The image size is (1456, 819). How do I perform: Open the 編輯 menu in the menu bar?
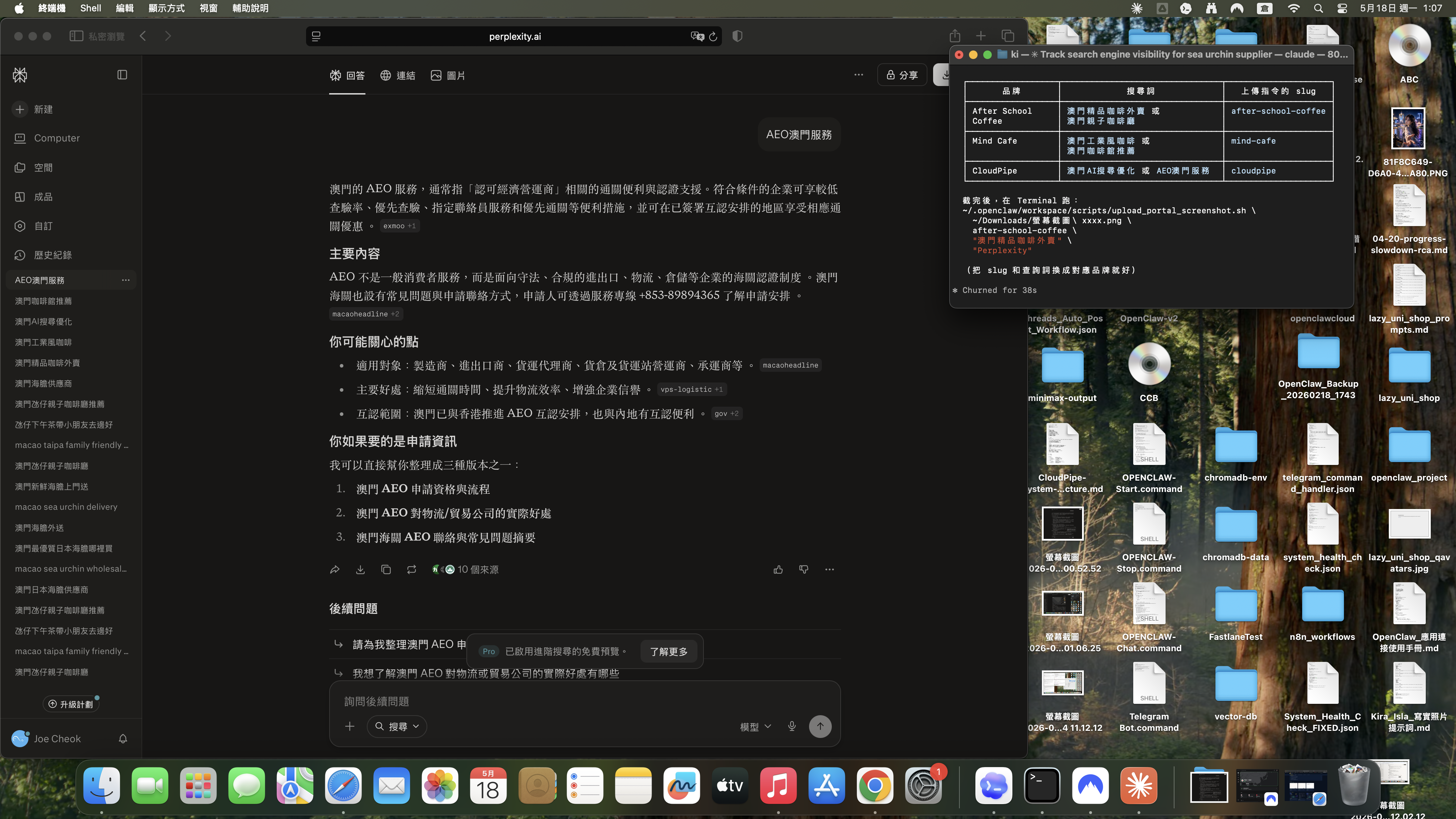pos(124,8)
